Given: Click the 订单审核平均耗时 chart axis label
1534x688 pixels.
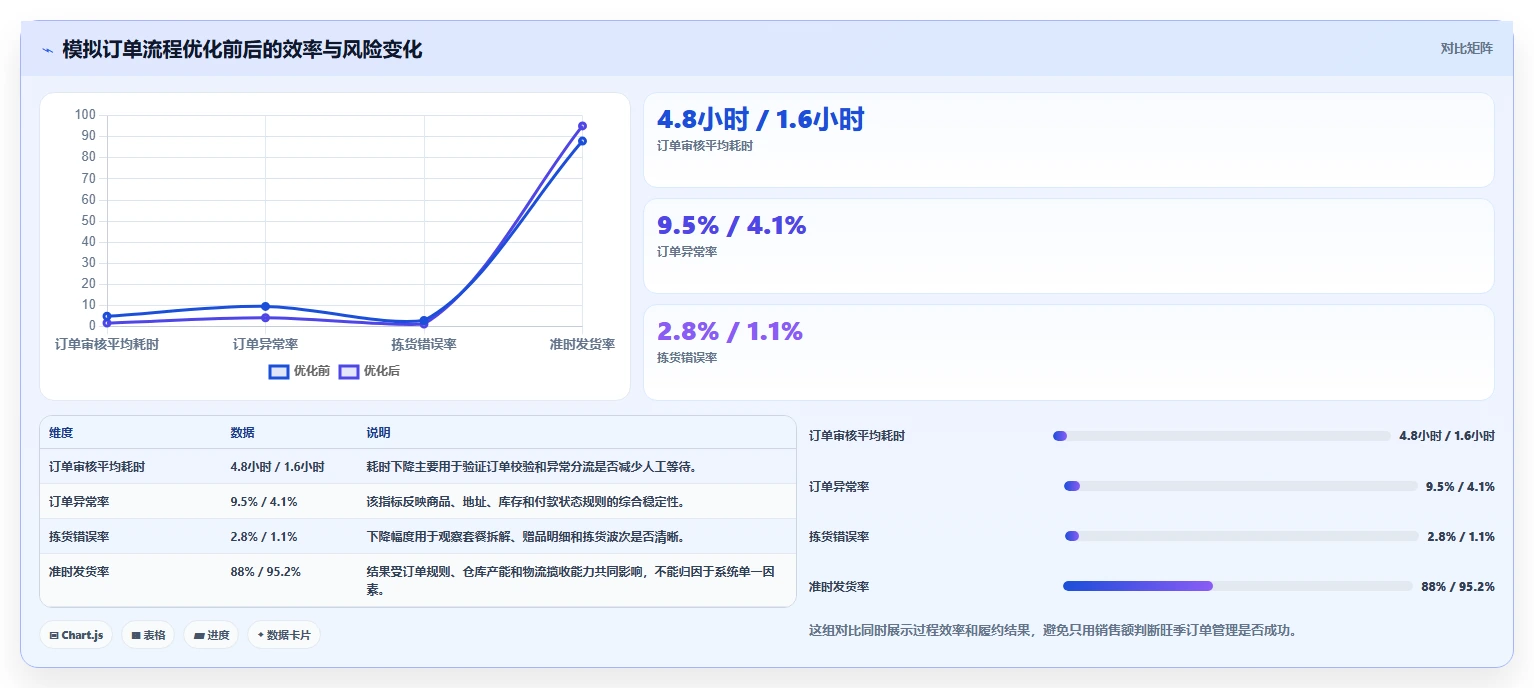Looking at the screenshot, I should (x=107, y=344).
